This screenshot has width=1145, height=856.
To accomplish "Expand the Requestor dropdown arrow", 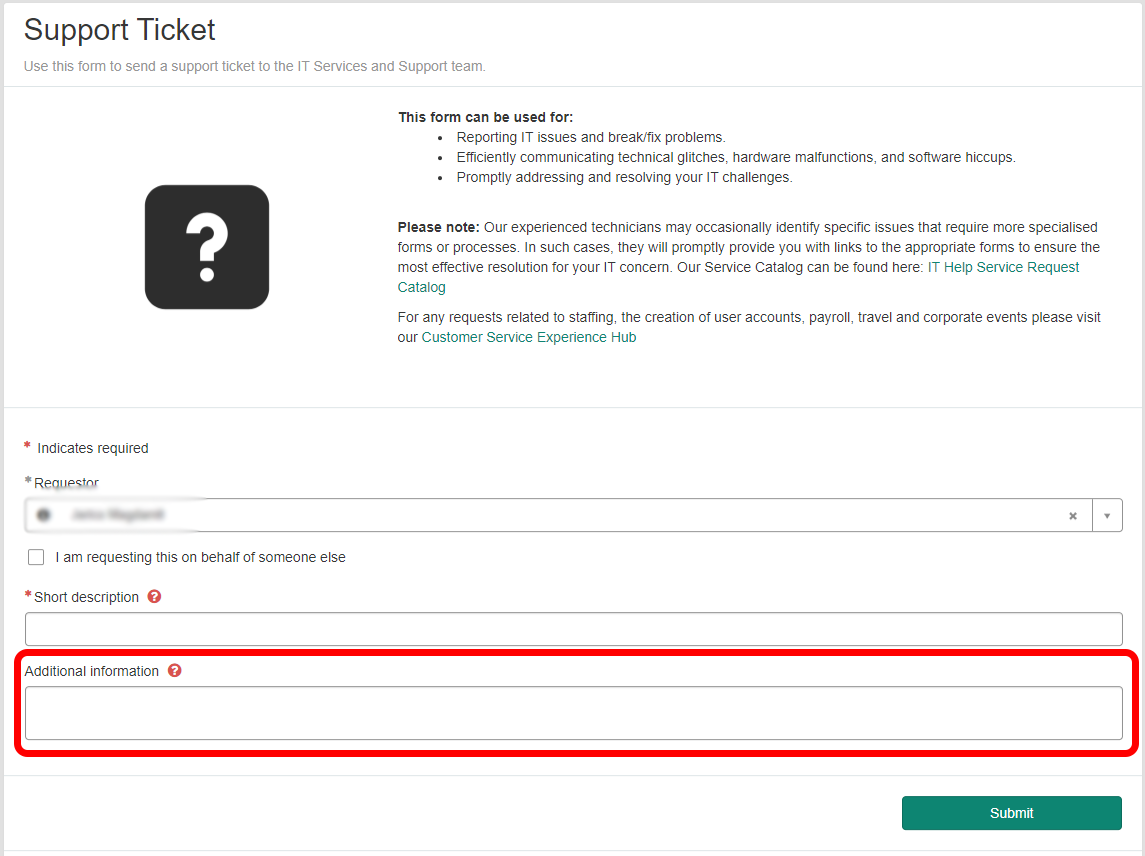I will [1107, 516].
